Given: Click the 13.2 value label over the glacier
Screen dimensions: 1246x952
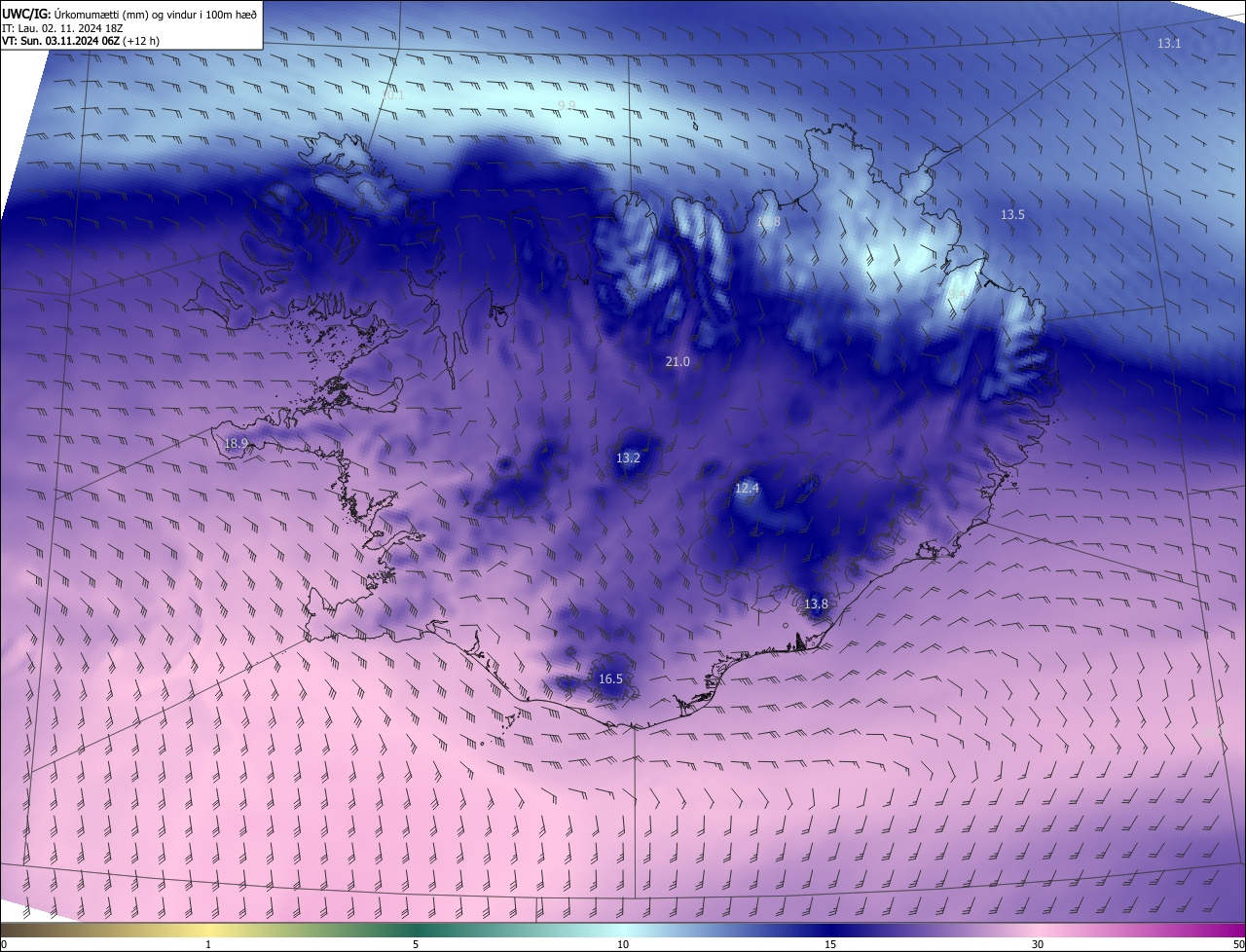Looking at the screenshot, I should point(628,458).
